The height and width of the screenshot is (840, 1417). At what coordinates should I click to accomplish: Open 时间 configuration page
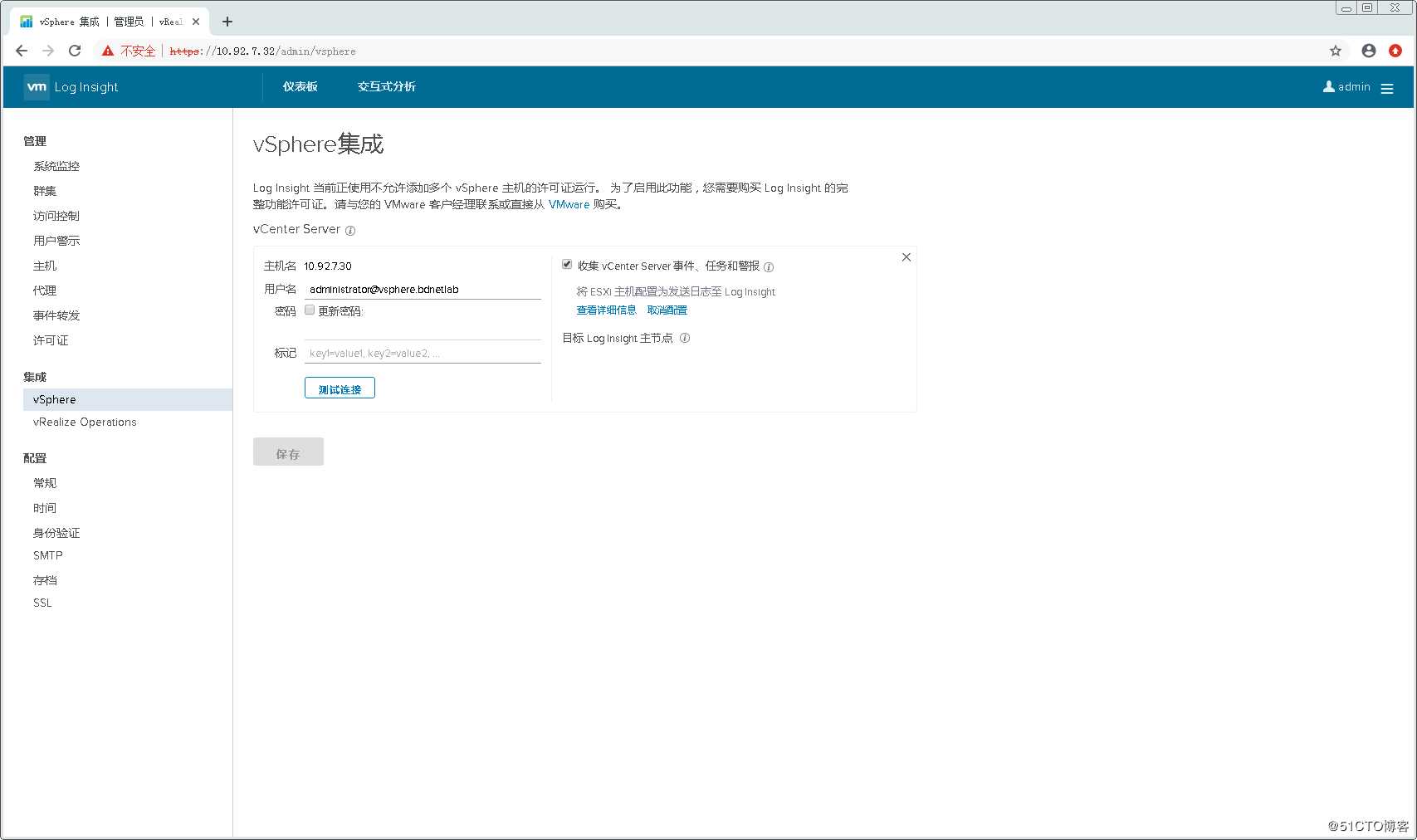coord(45,508)
